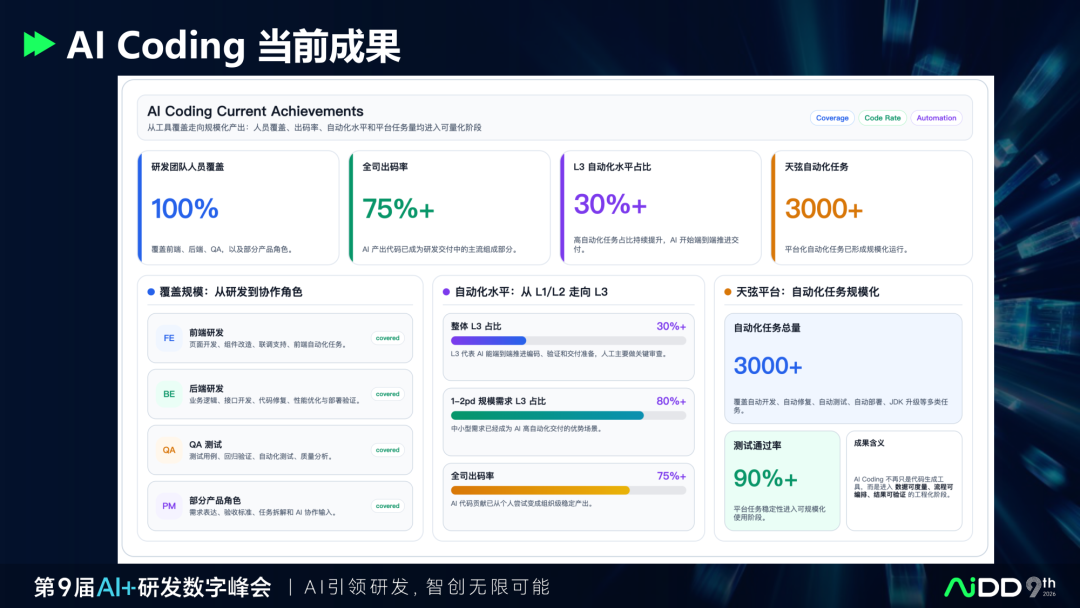Click the 天弦平台：自动化任务规模化 heading
Image resolution: width=1080 pixels, height=608 pixels.
click(807, 292)
